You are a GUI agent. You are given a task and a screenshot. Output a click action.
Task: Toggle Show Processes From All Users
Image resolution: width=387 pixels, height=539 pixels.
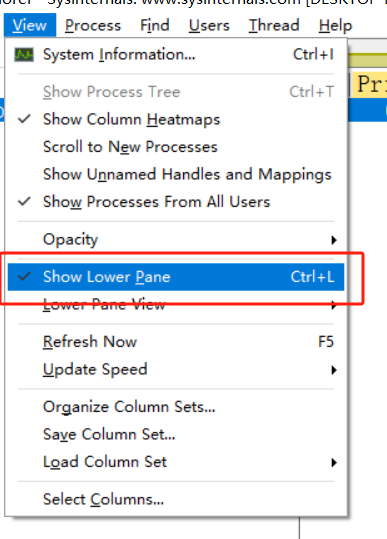pyautogui.click(x=176, y=202)
